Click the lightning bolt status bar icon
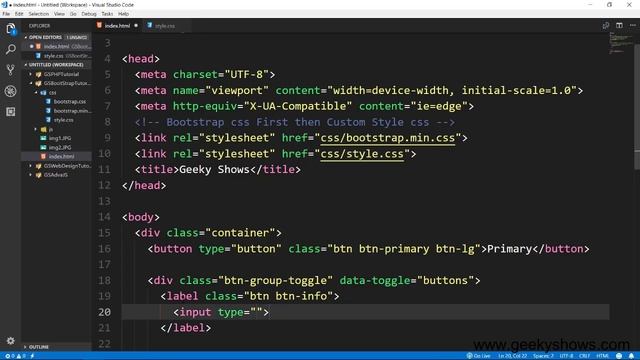Image resolution: width=640 pixels, height=360 pixels. click(x=32, y=356)
